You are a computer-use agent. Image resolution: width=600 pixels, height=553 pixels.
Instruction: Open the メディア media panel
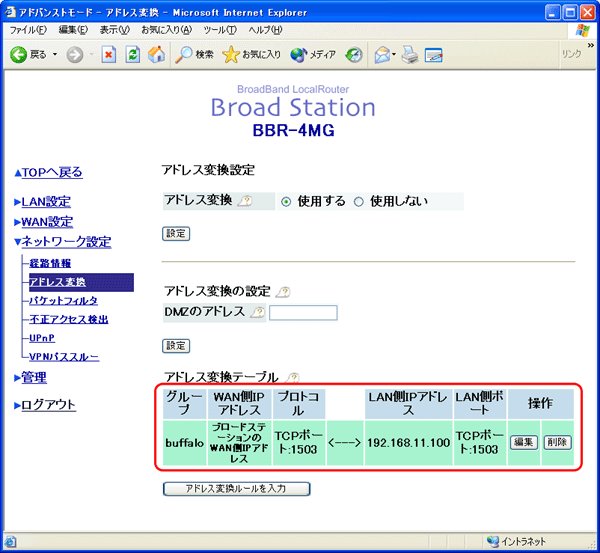[313, 55]
